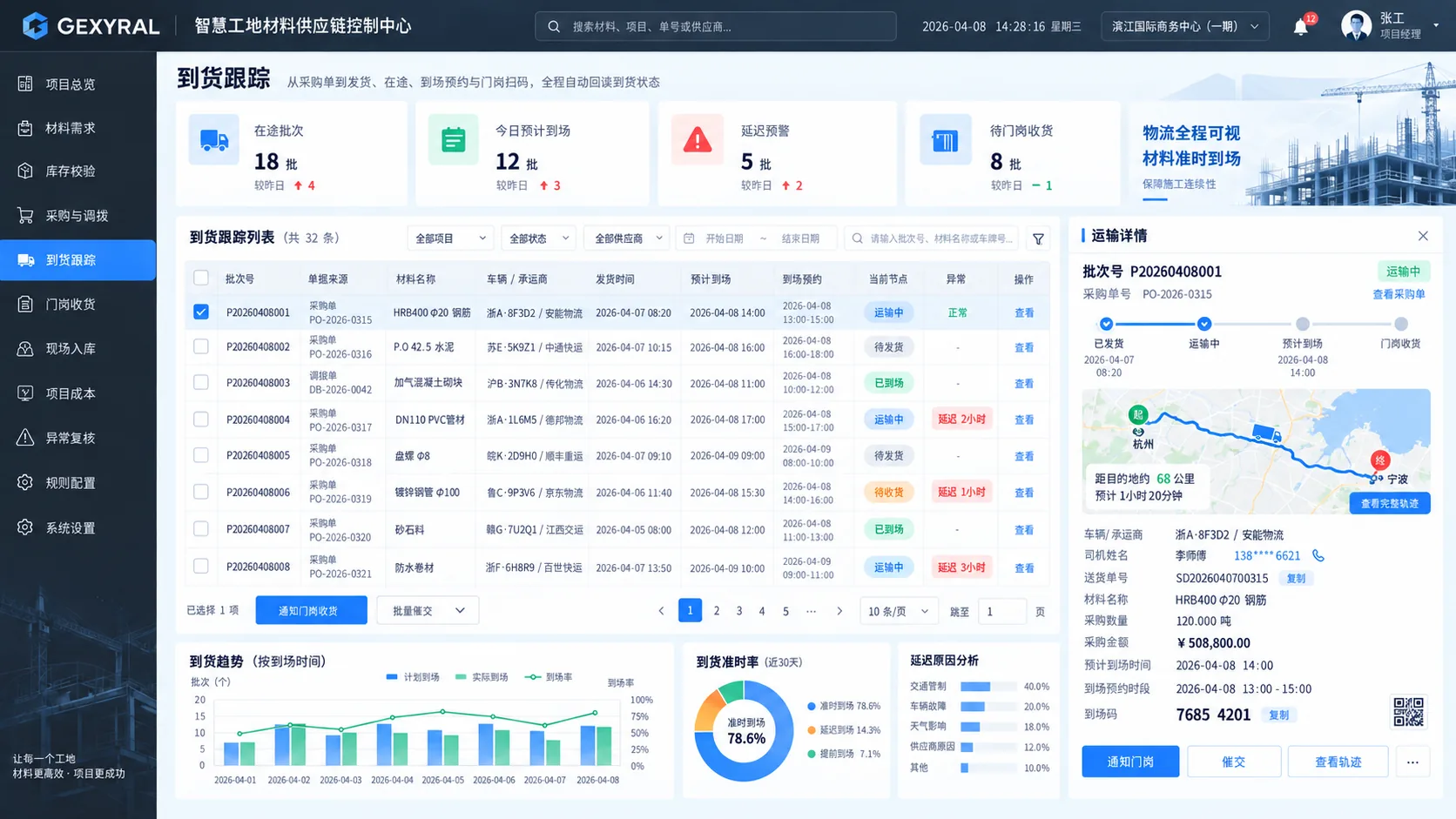The width and height of the screenshot is (1456, 819).
Task: Go to next page arrow
Action: (x=839, y=611)
